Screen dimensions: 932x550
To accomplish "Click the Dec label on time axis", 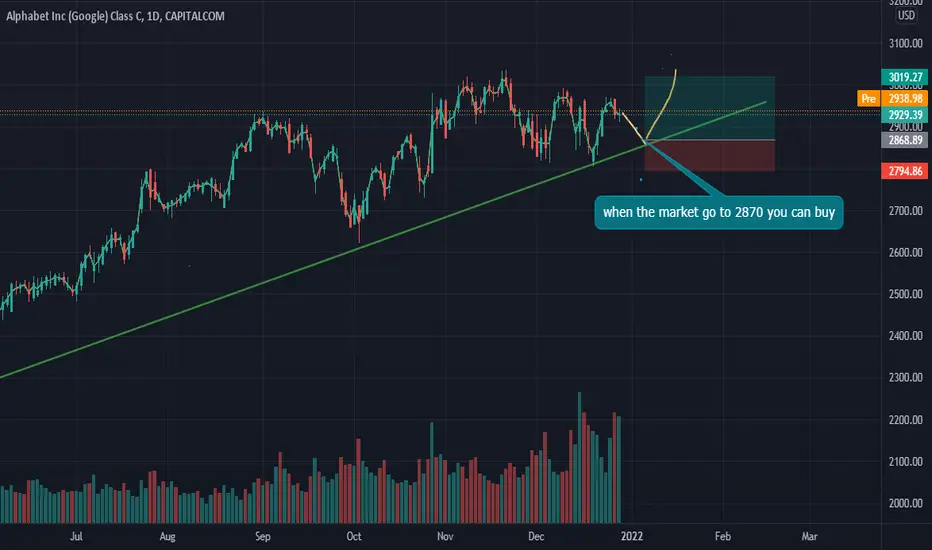I will [536, 536].
